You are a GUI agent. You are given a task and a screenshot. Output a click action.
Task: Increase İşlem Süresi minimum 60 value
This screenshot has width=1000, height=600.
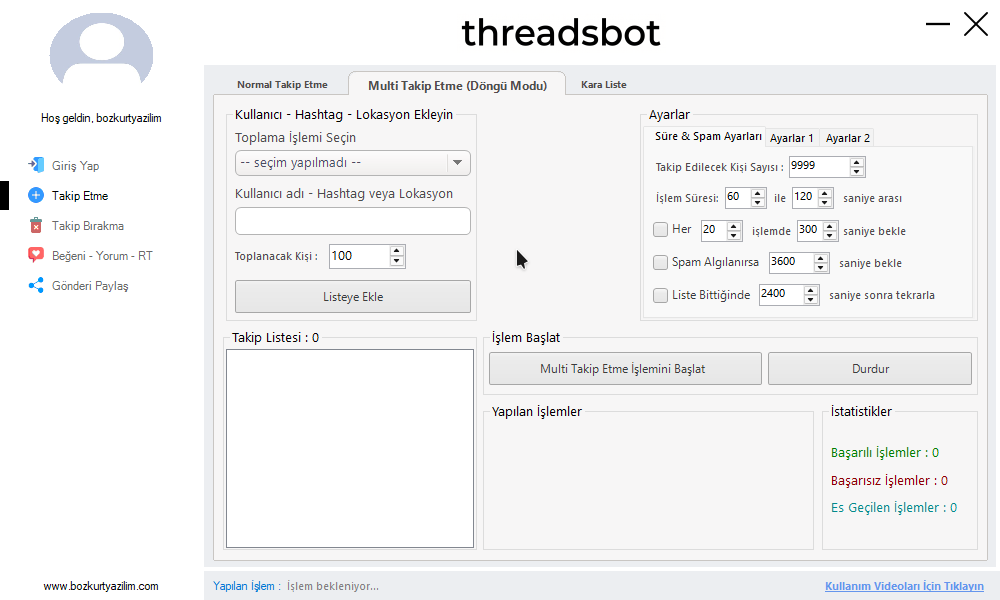tap(758, 193)
